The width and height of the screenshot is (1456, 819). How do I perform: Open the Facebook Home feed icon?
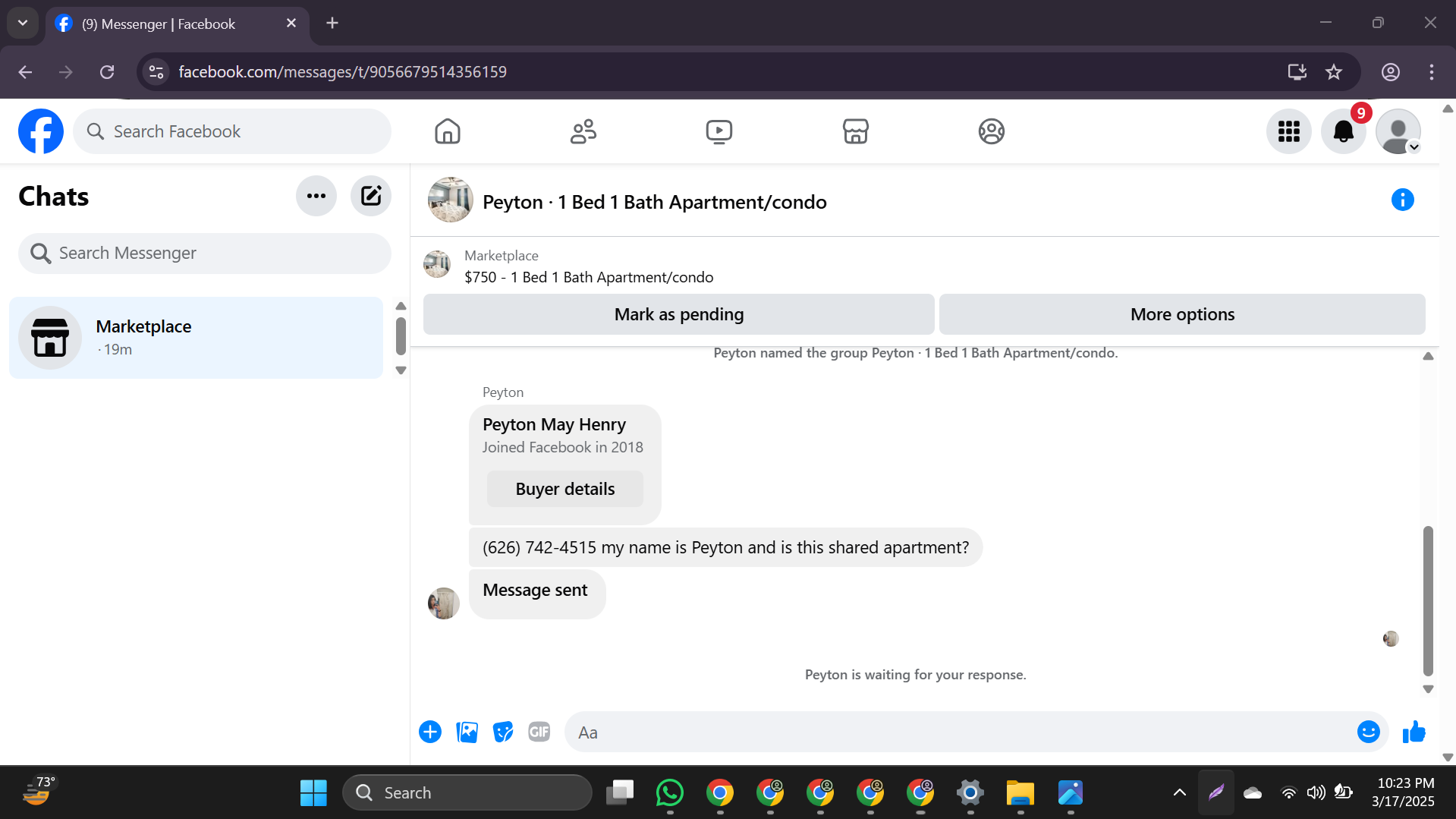(x=448, y=131)
